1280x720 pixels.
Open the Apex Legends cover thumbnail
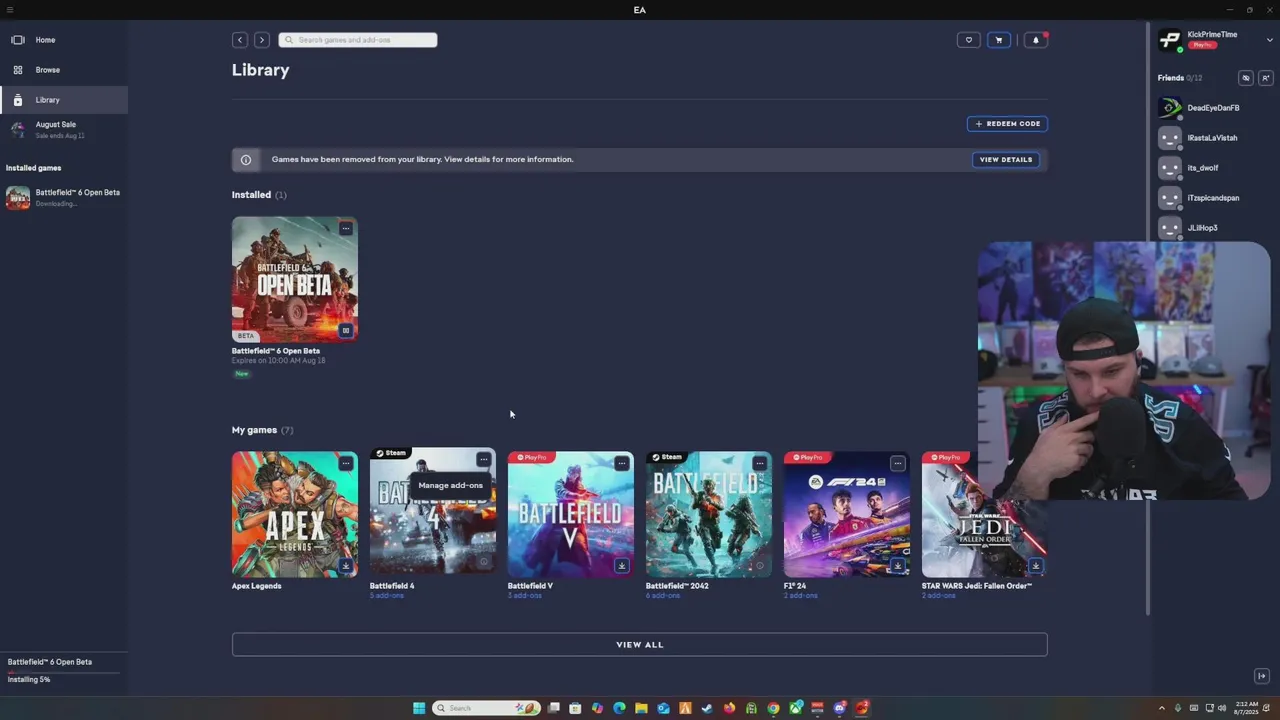click(x=294, y=514)
